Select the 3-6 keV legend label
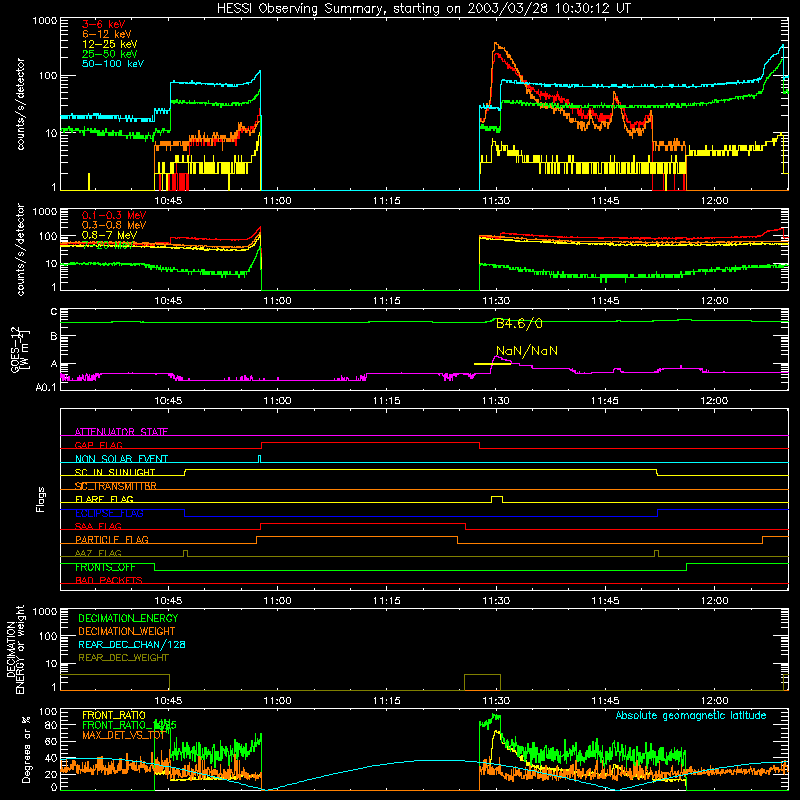This screenshot has width=800, height=800. point(104,24)
